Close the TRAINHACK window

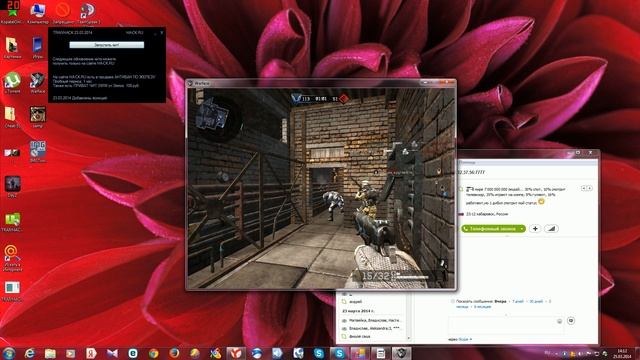162,32
